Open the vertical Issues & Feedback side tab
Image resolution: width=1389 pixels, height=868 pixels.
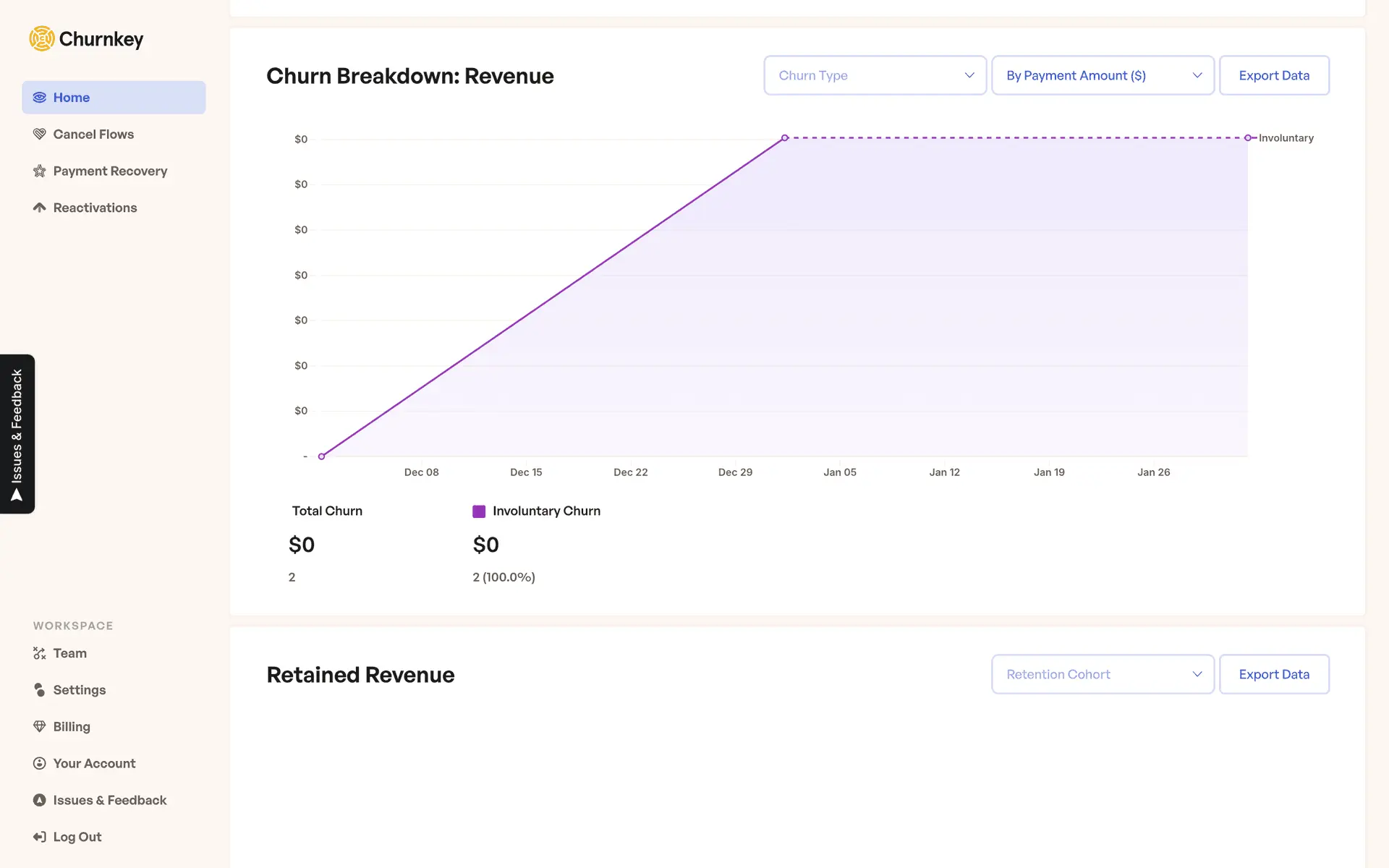[17, 434]
